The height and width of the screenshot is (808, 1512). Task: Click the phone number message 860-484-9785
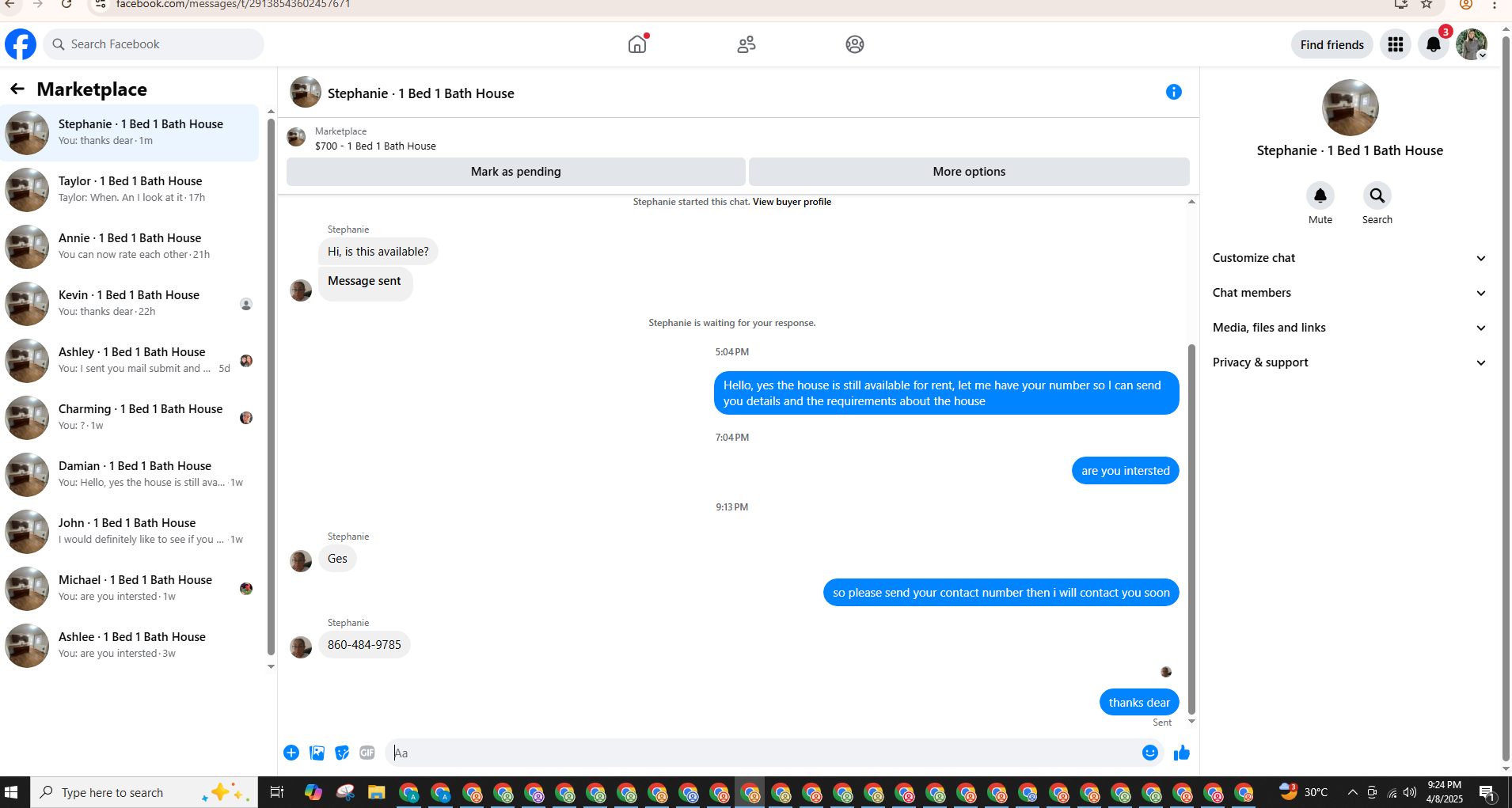(364, 645)
